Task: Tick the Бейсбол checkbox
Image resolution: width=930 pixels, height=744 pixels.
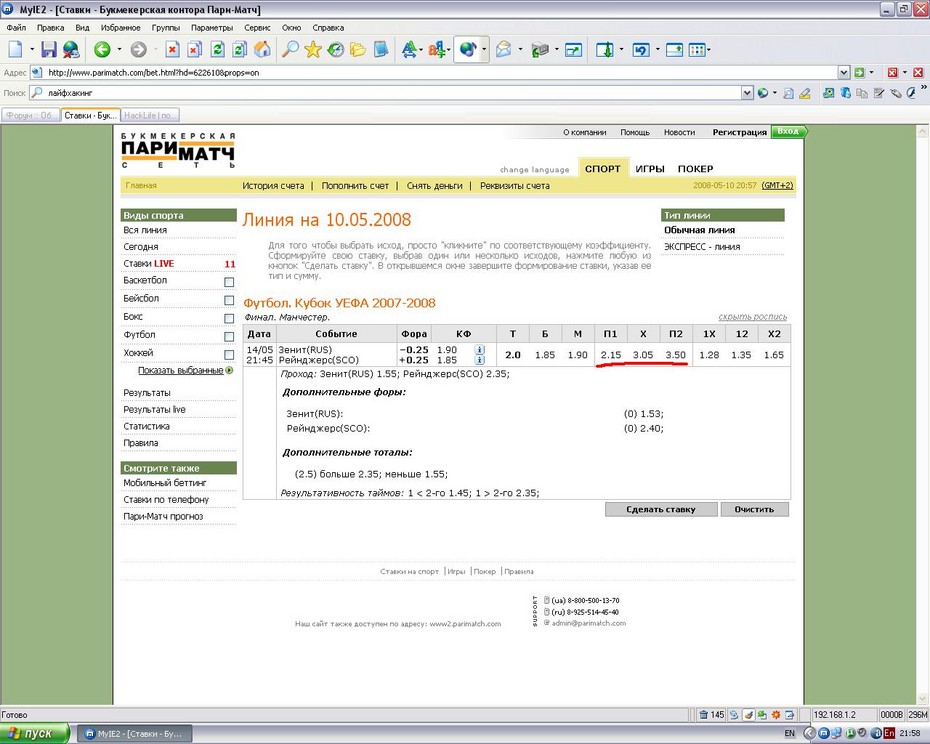Action: tap(229, 300)
